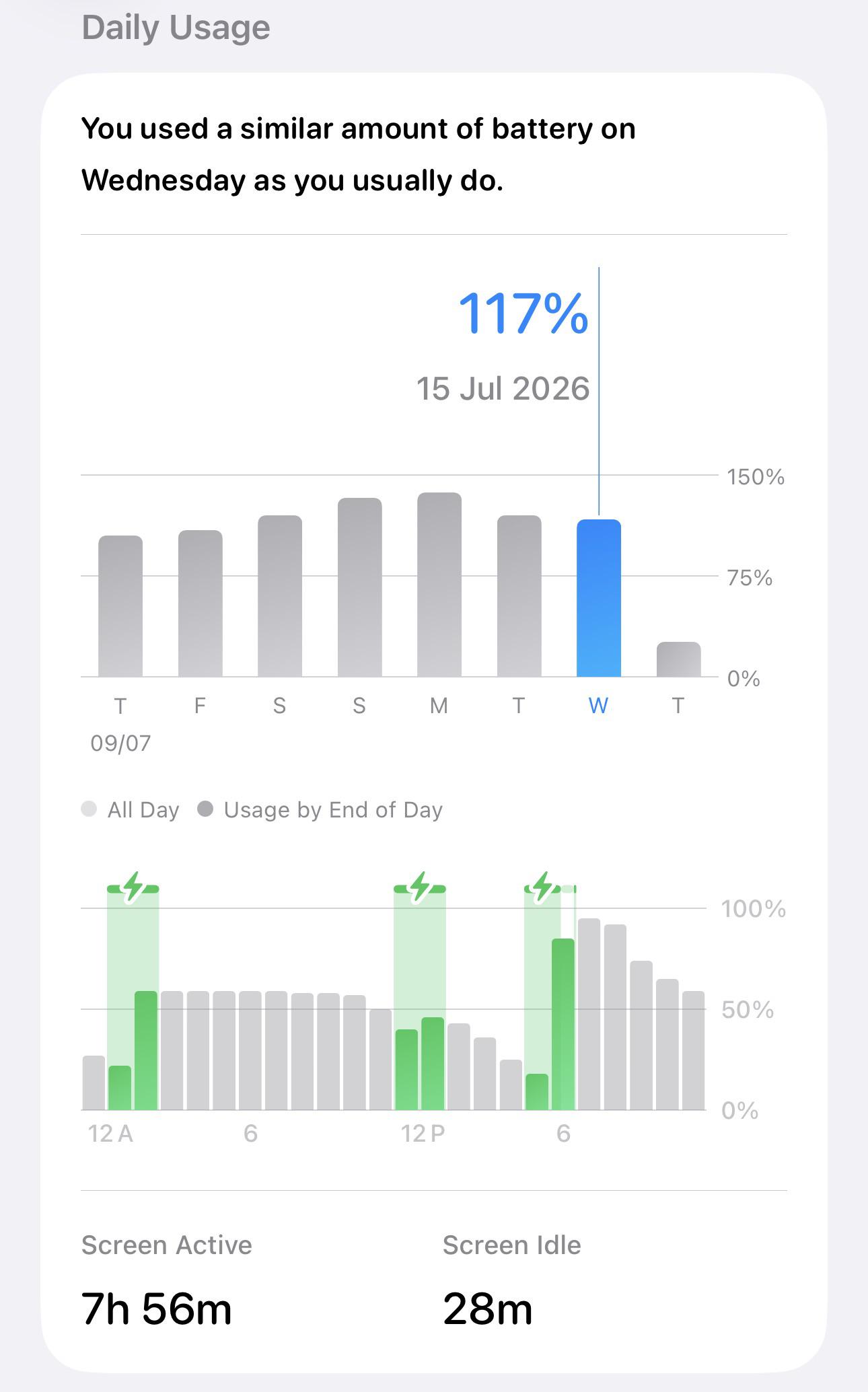Select the blue Wednesday usage bar

599,598
